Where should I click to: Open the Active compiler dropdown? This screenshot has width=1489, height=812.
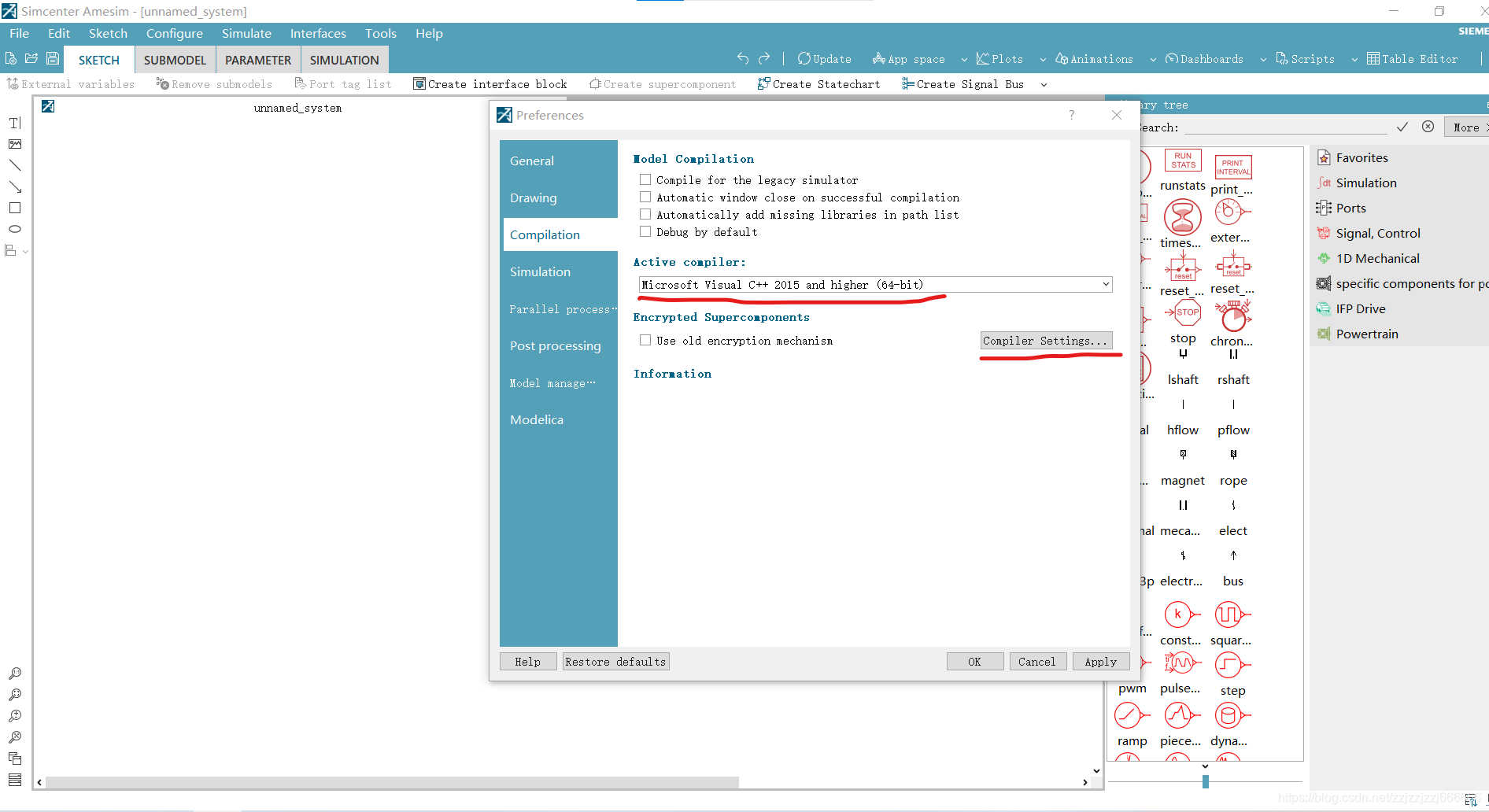coord(875,285)
